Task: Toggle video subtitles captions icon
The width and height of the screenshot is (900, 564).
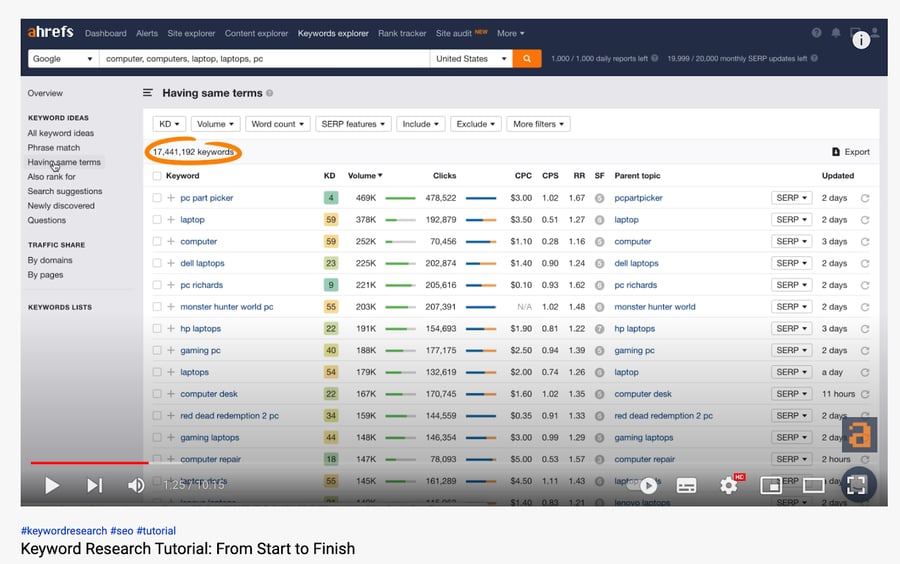Action: [686, 485]
